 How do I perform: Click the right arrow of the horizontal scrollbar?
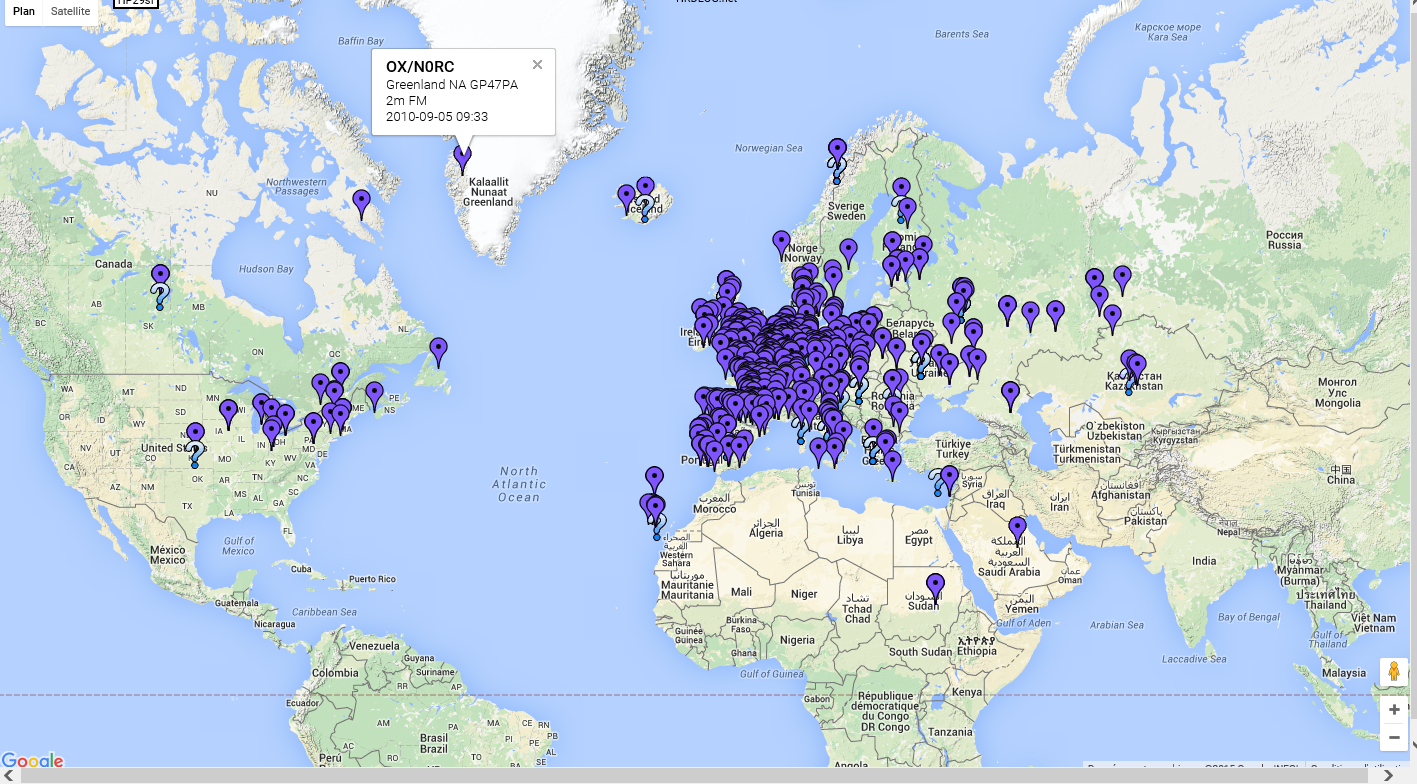[x=1389, y=775]
